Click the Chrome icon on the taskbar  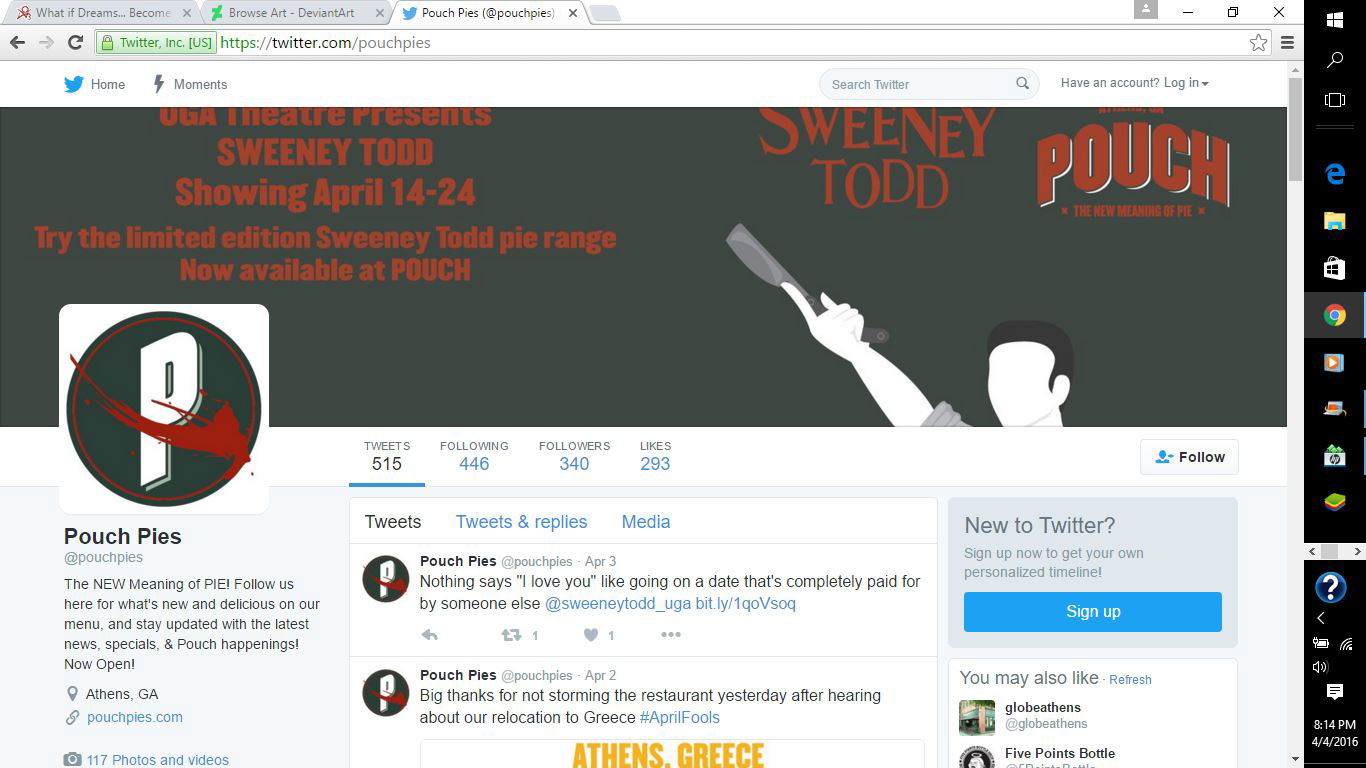[x=1335, y=315]
